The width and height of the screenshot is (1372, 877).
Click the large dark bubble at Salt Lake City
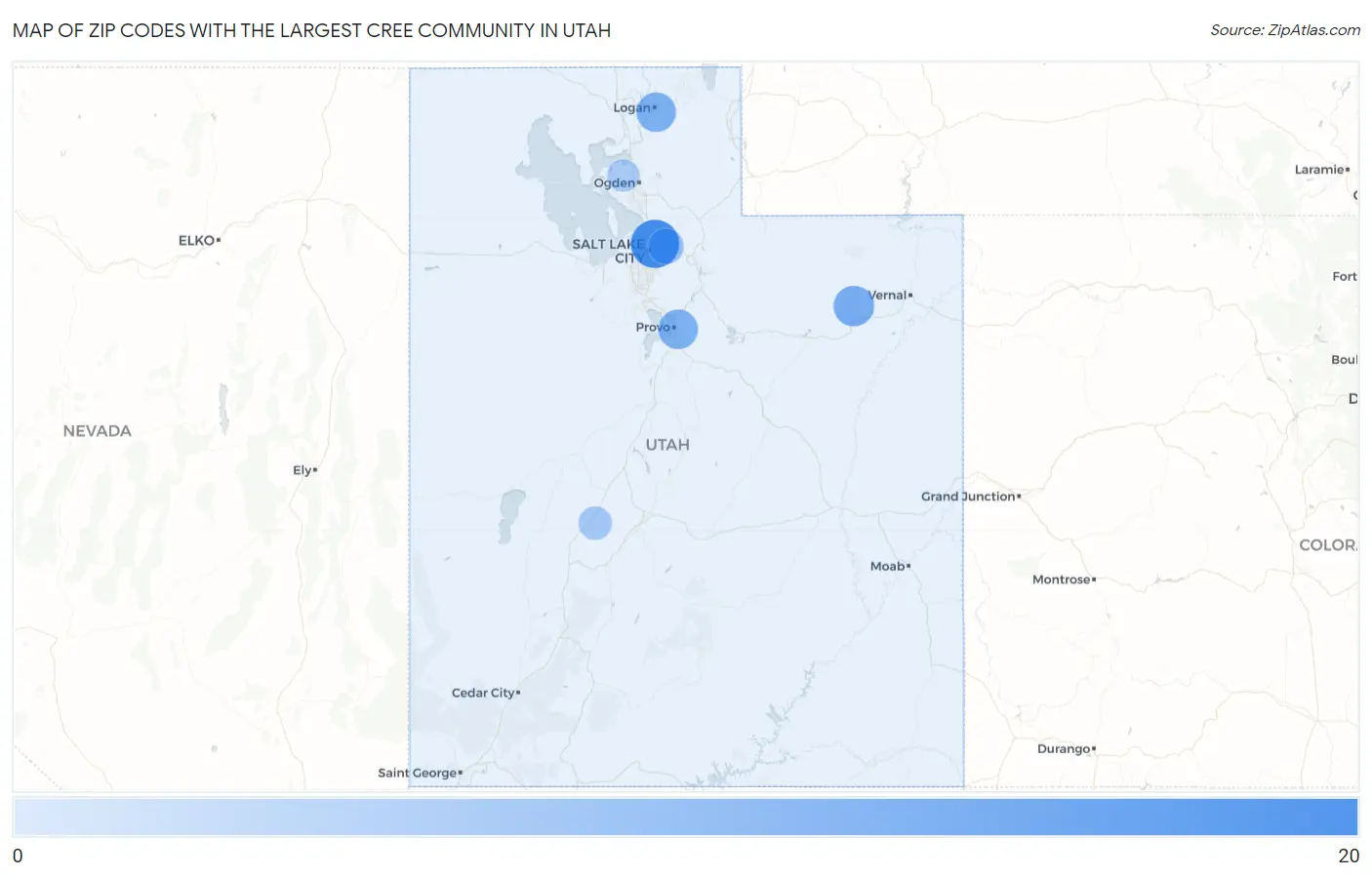(x=654, y=244)
